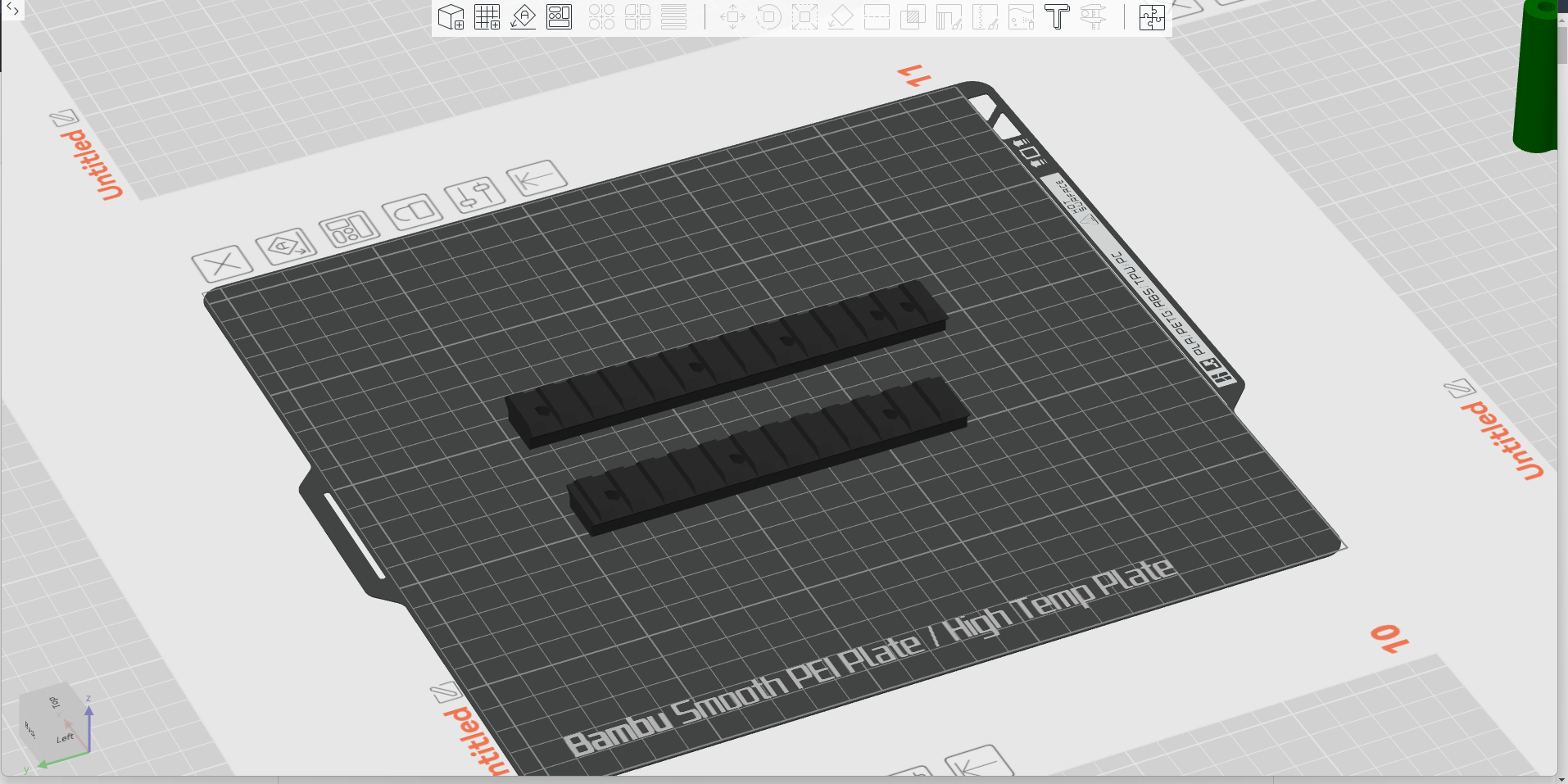
Task: Select the Rotate tool
Action: pyautogui.click(x=768, y=17)
